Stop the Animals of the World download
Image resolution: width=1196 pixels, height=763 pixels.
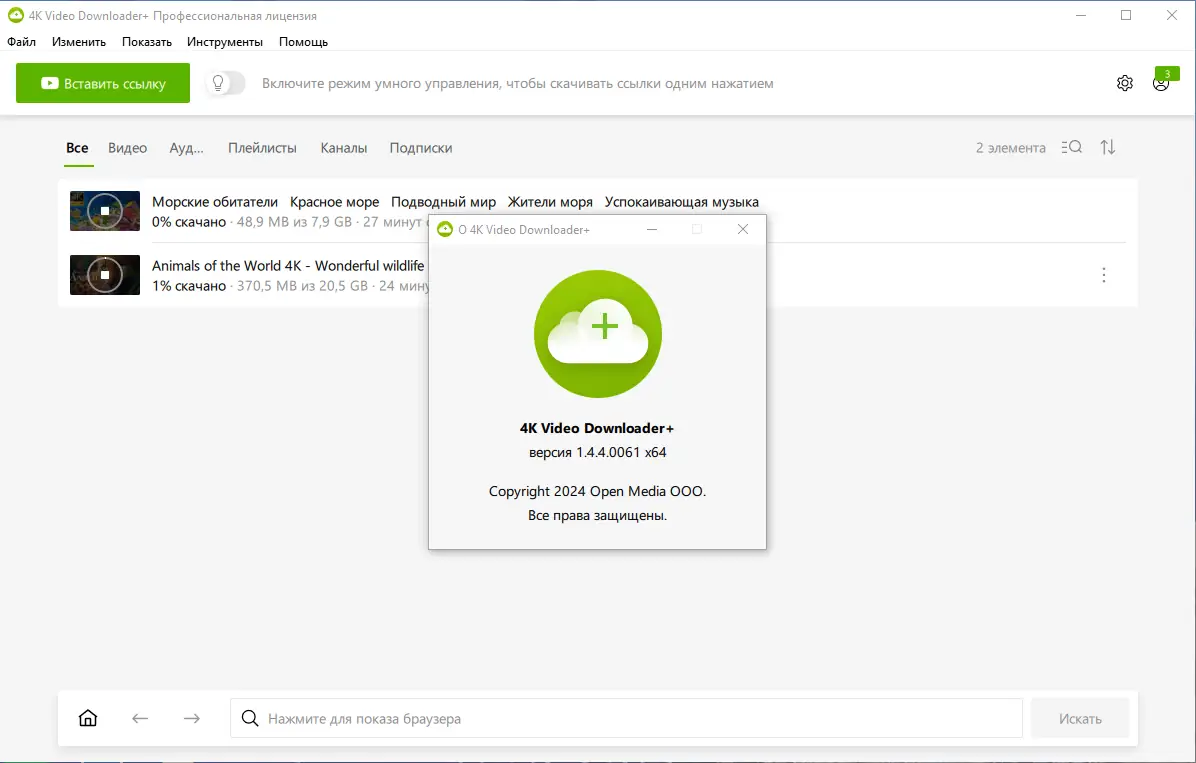pyautogui.click(x=105, y=275)
